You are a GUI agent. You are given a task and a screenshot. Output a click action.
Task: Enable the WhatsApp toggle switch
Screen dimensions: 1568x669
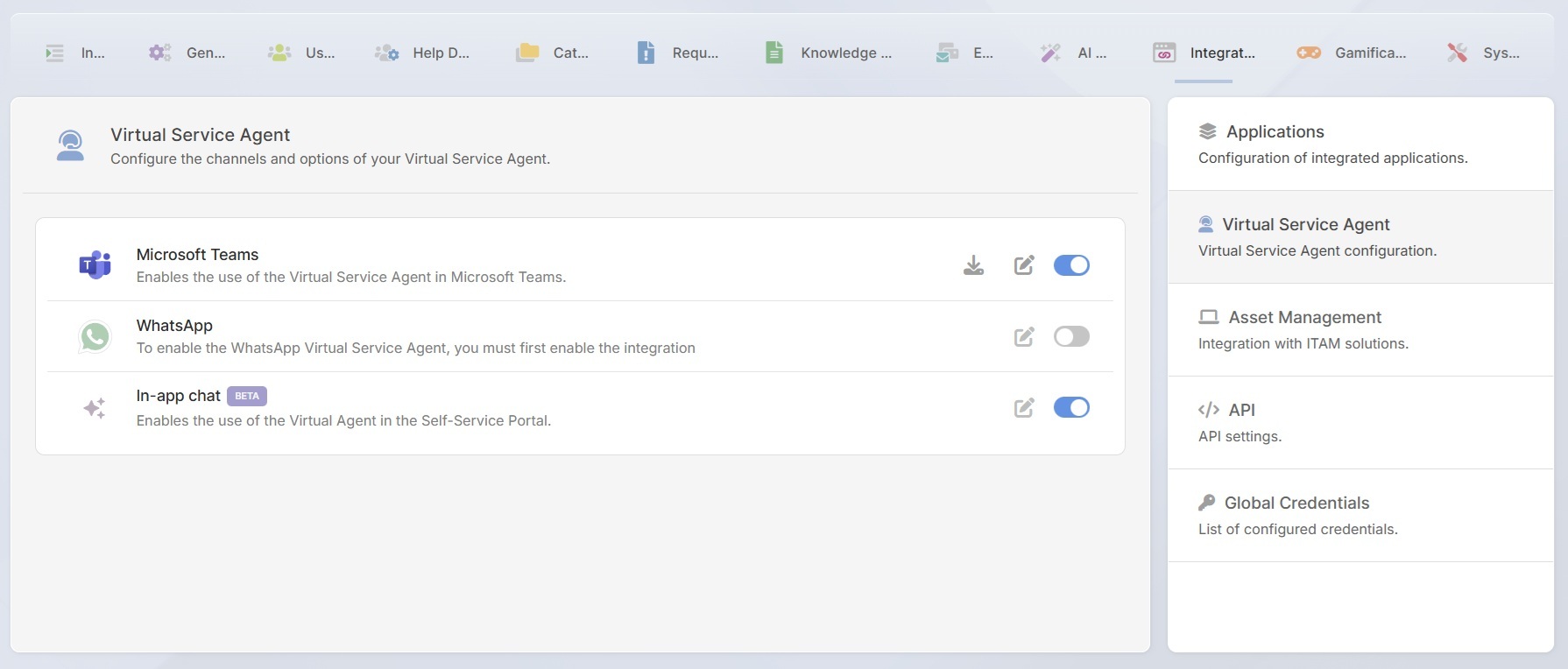pyautogui.click(x=1071, y=336)
